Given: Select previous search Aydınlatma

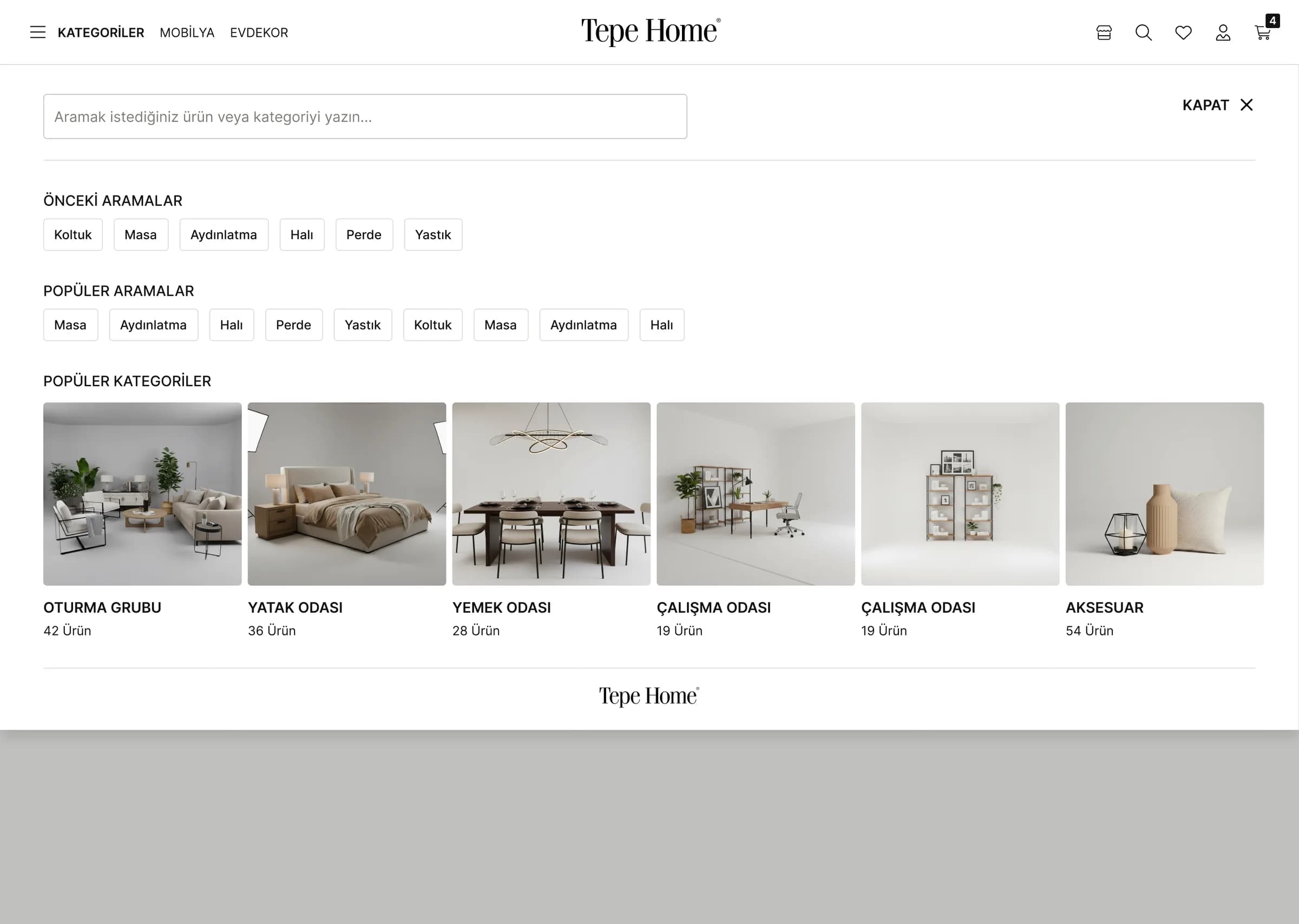Looking at the screenshot, I should click(224, 234).
